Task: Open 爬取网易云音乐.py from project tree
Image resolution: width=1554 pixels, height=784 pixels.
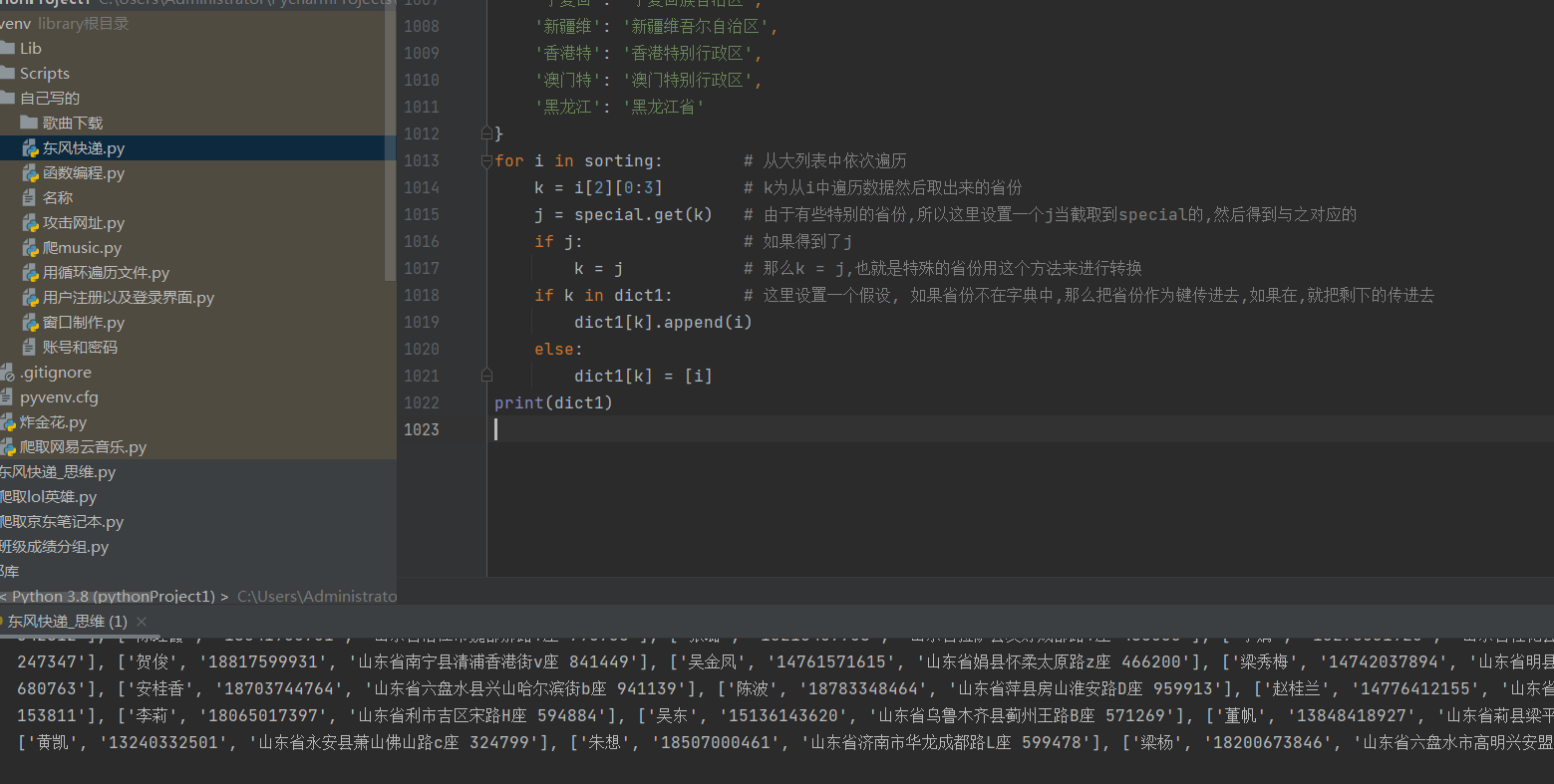Action: point(83,447)
